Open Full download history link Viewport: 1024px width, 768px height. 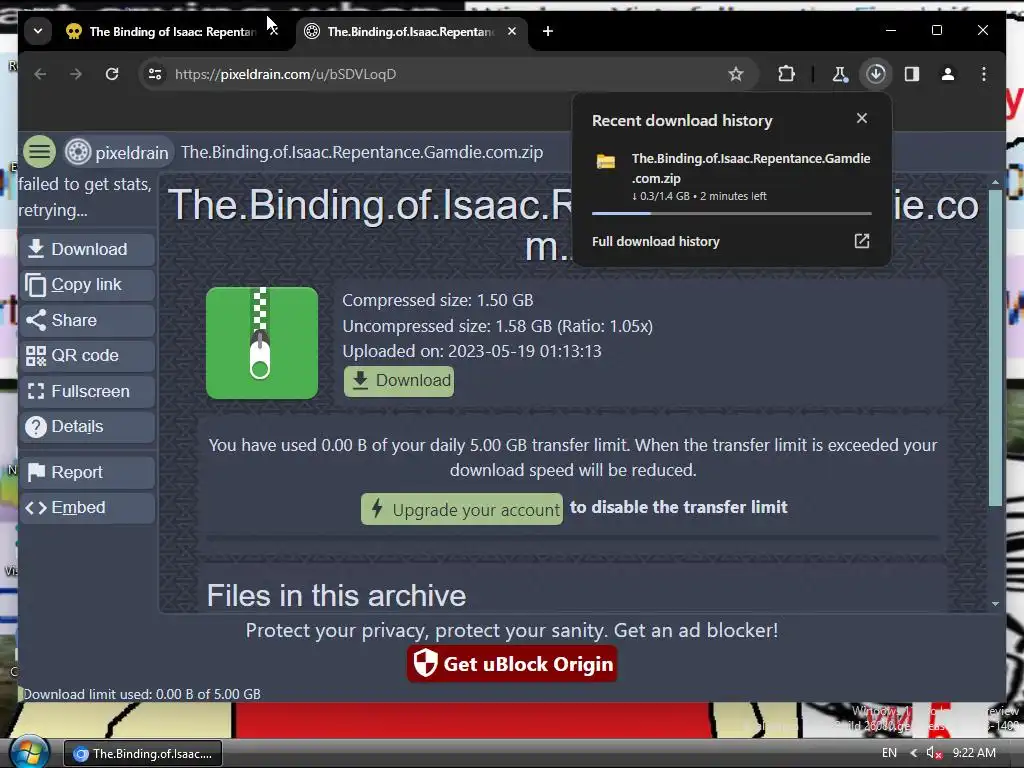[x=656, y=242]
